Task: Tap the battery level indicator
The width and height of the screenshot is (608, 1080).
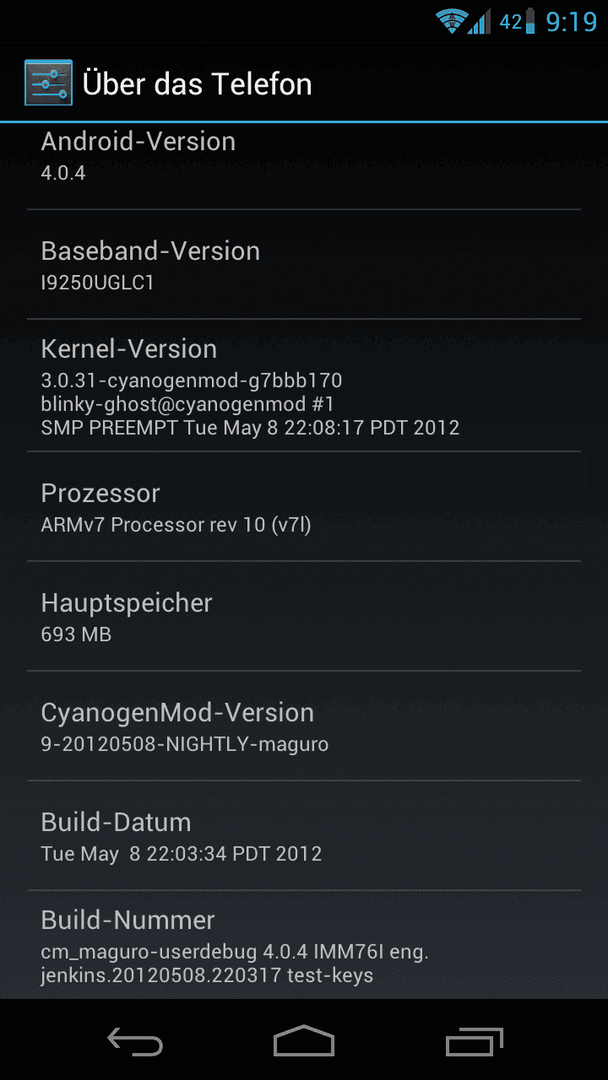Action: [x=530, y=21]
